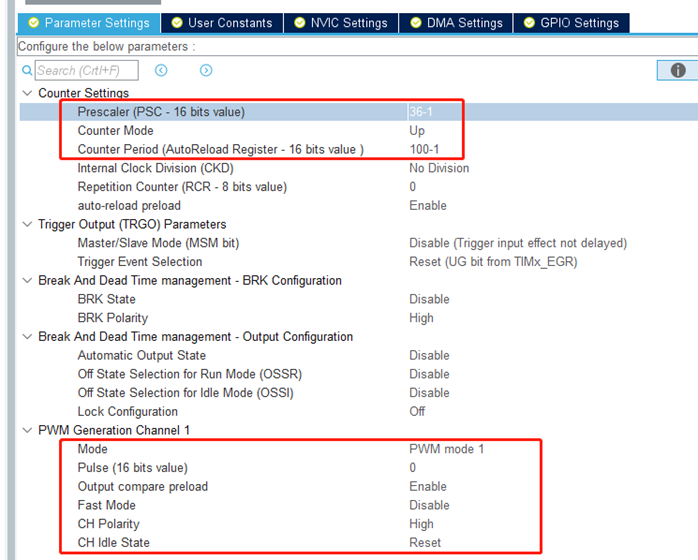Screen dimensions: 698x560
Task: Open the No Division value
Action: 439,168
